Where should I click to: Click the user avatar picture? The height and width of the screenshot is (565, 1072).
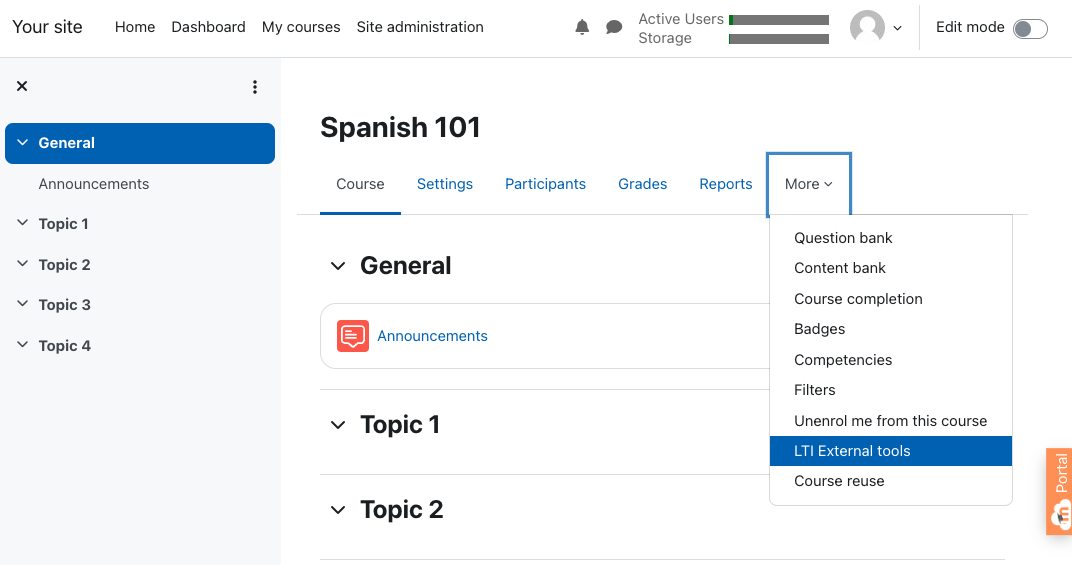point(867,28)
